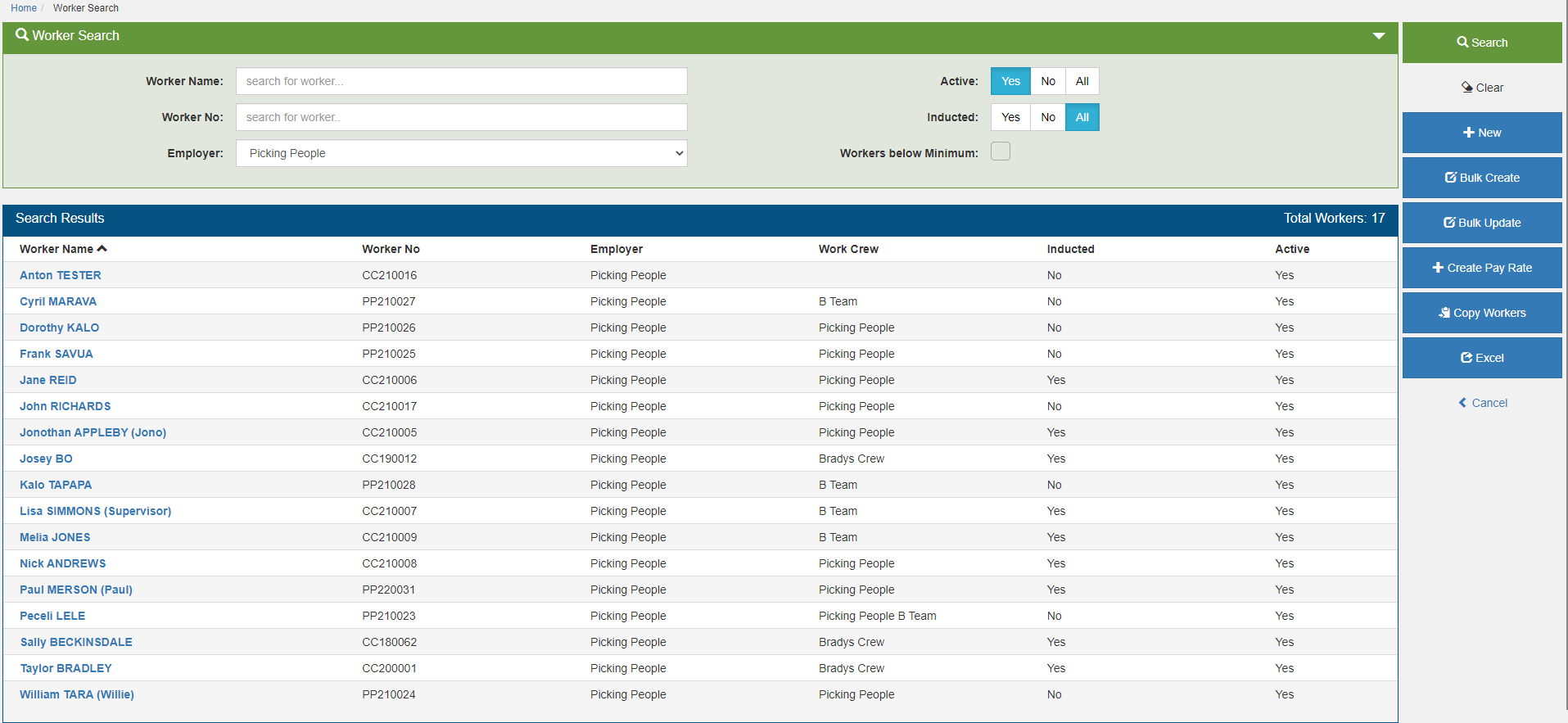Open worker Anton TESTER
1568x723 pixels.
(61, 275)
